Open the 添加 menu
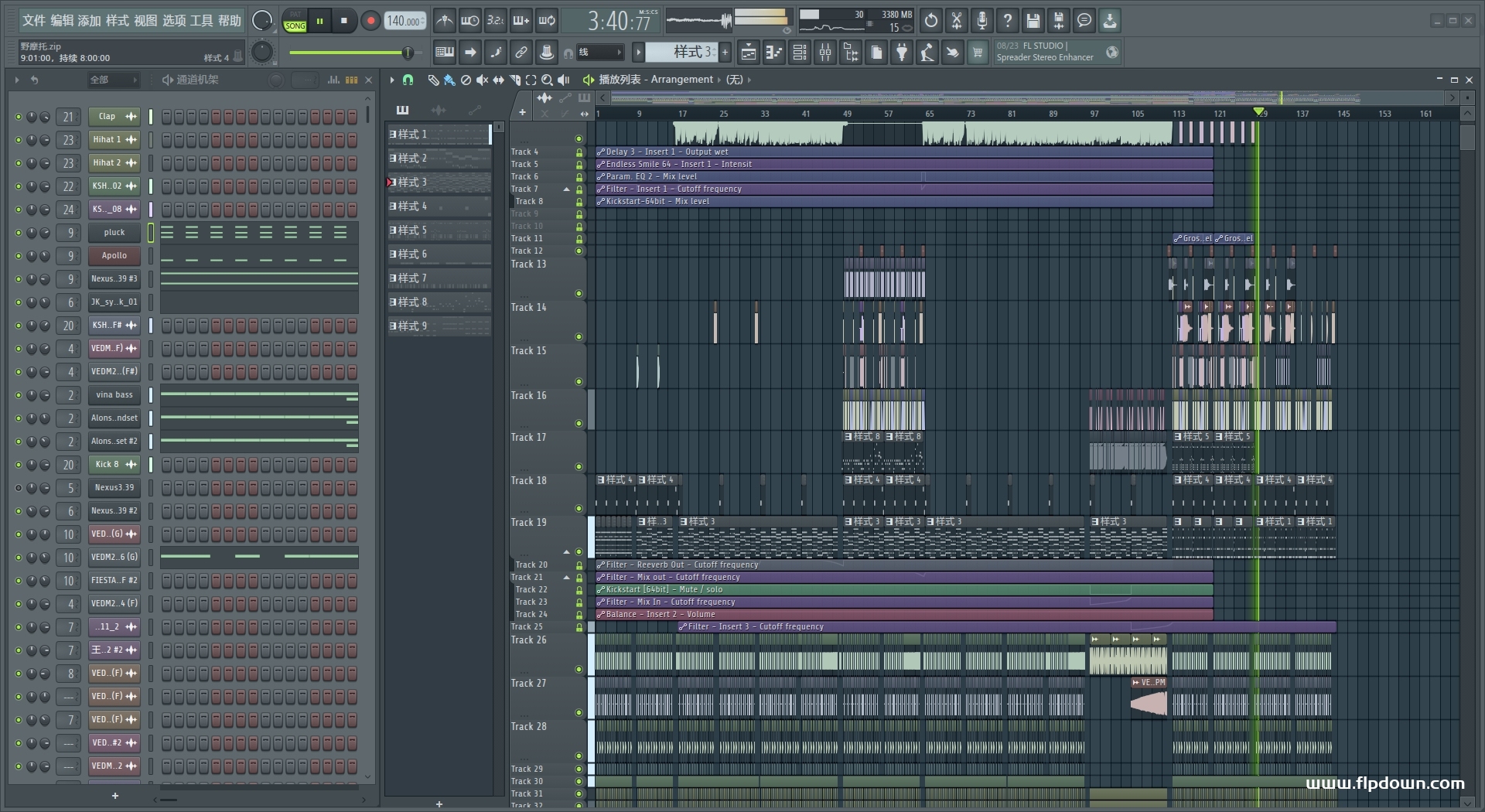This screenshot has height=812, width=1485. tap(90, 21)
